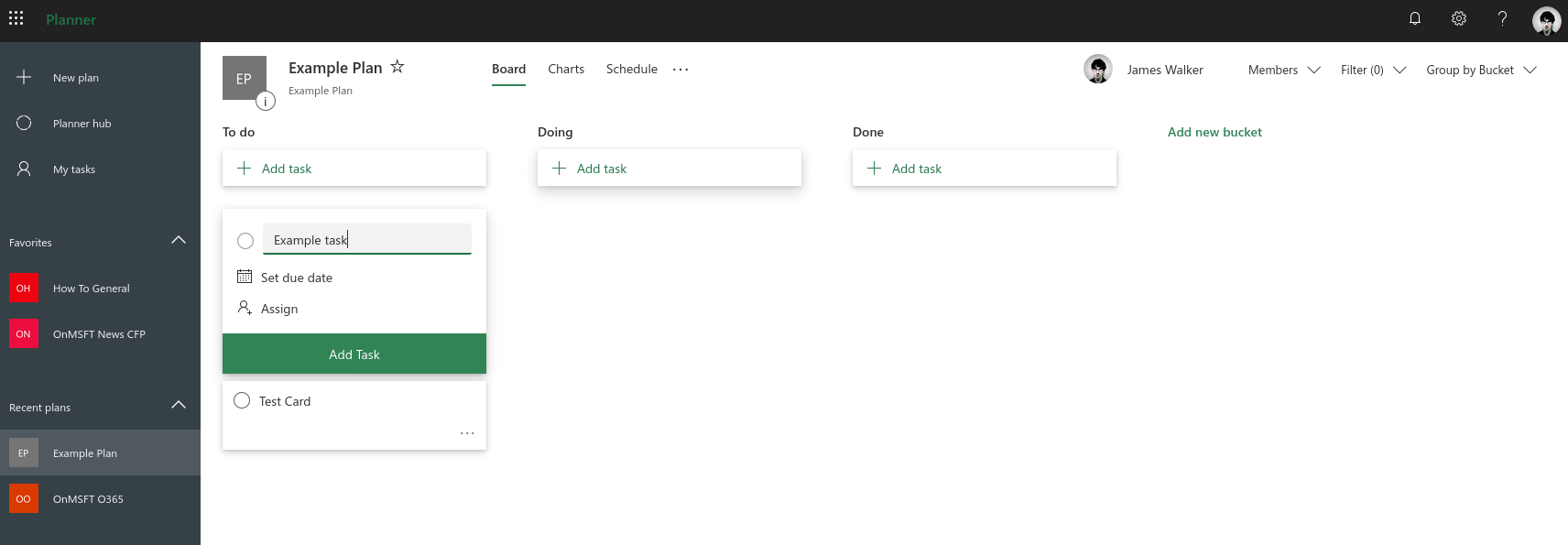Click the green Add Task button
The height and width of the screenshot is (545, 1568).
pyautogui.click(x=354, y=354)
